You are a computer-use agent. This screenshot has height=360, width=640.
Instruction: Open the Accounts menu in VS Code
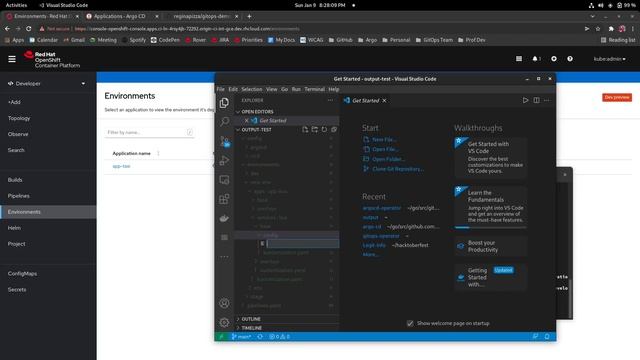pos(224,303)
